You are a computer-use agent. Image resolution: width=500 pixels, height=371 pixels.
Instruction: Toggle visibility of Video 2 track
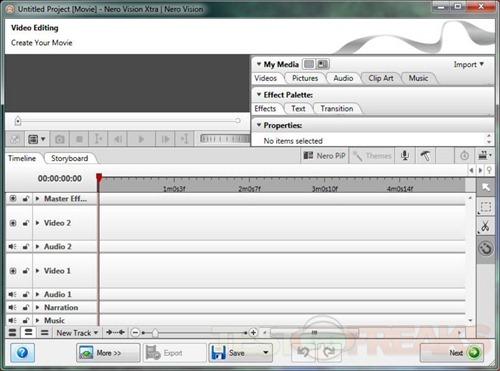(13, 223)
